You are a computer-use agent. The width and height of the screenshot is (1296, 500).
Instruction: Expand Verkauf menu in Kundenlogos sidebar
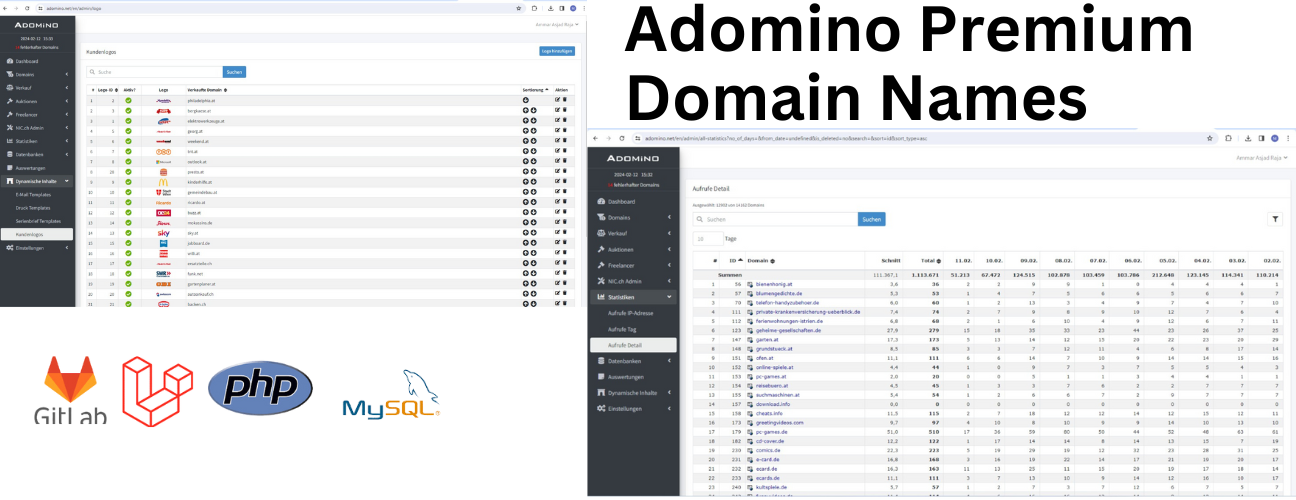(38, 87)
